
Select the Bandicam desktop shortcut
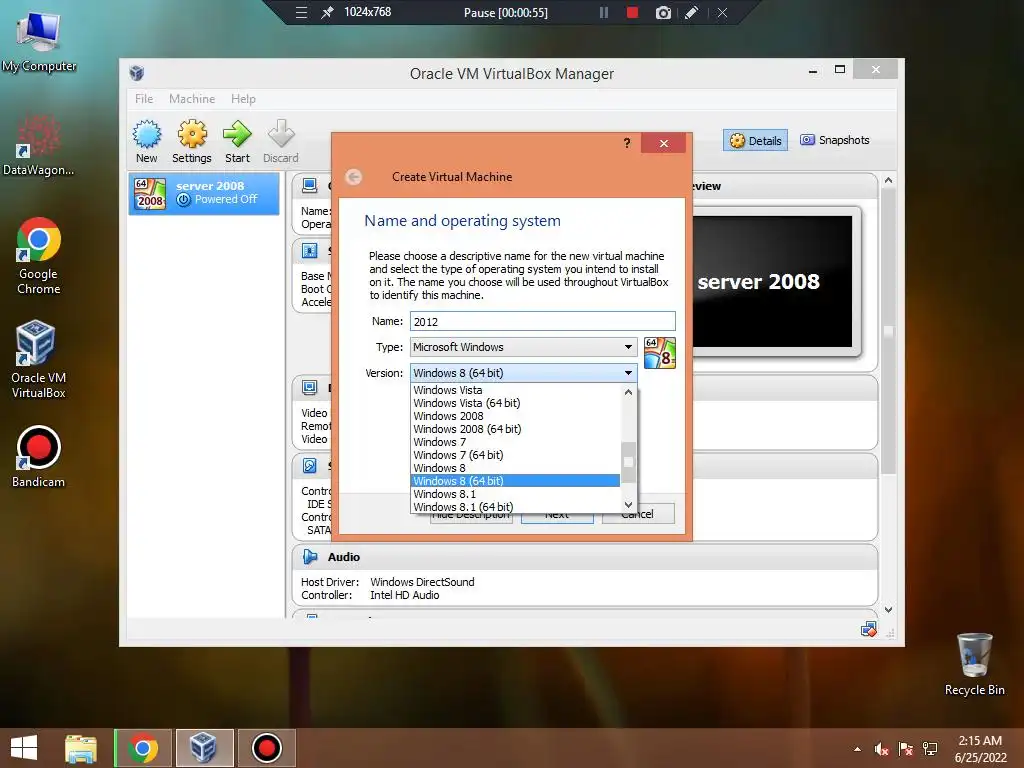pos(38,457)
